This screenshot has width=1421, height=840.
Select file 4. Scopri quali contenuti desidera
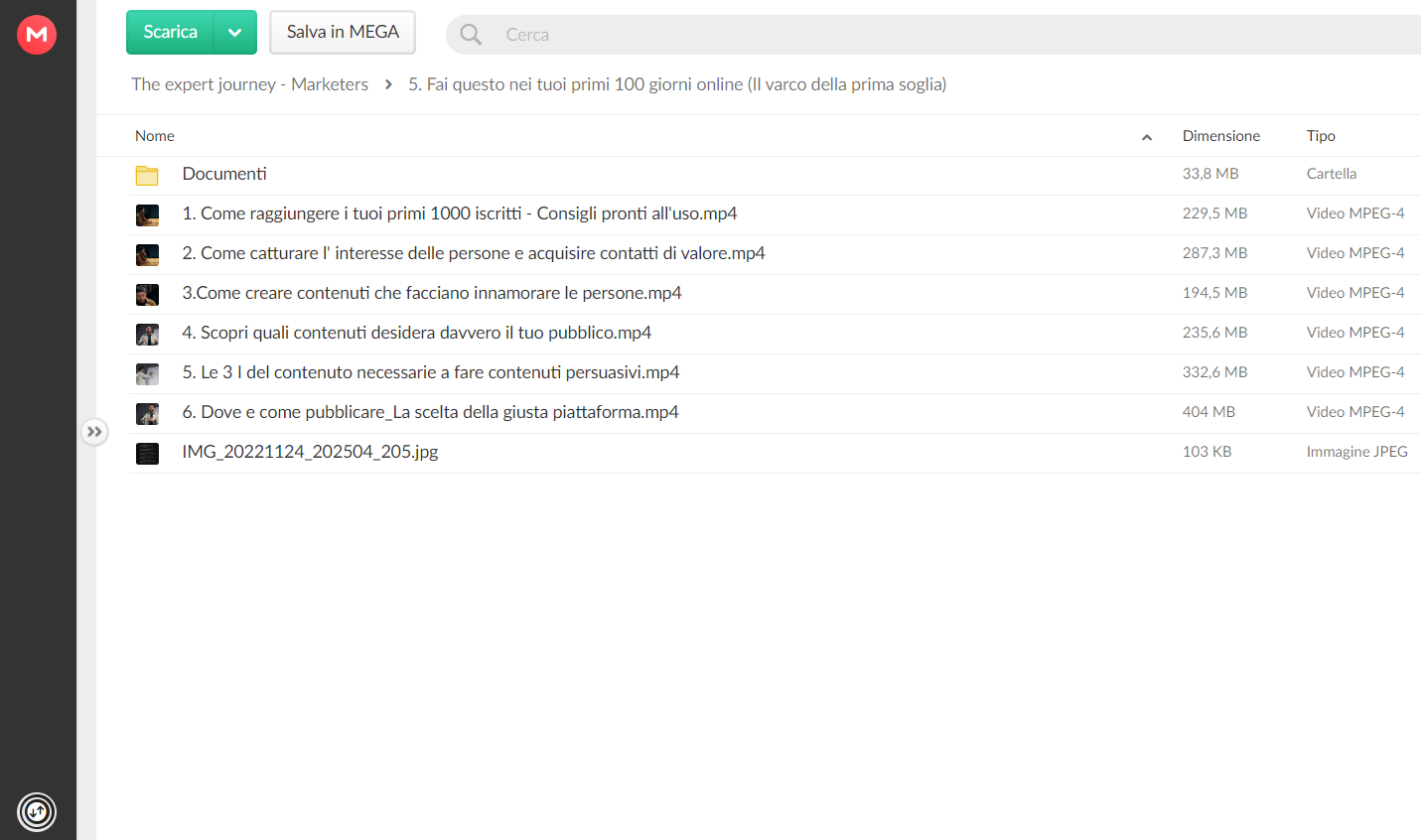[775, 334]
